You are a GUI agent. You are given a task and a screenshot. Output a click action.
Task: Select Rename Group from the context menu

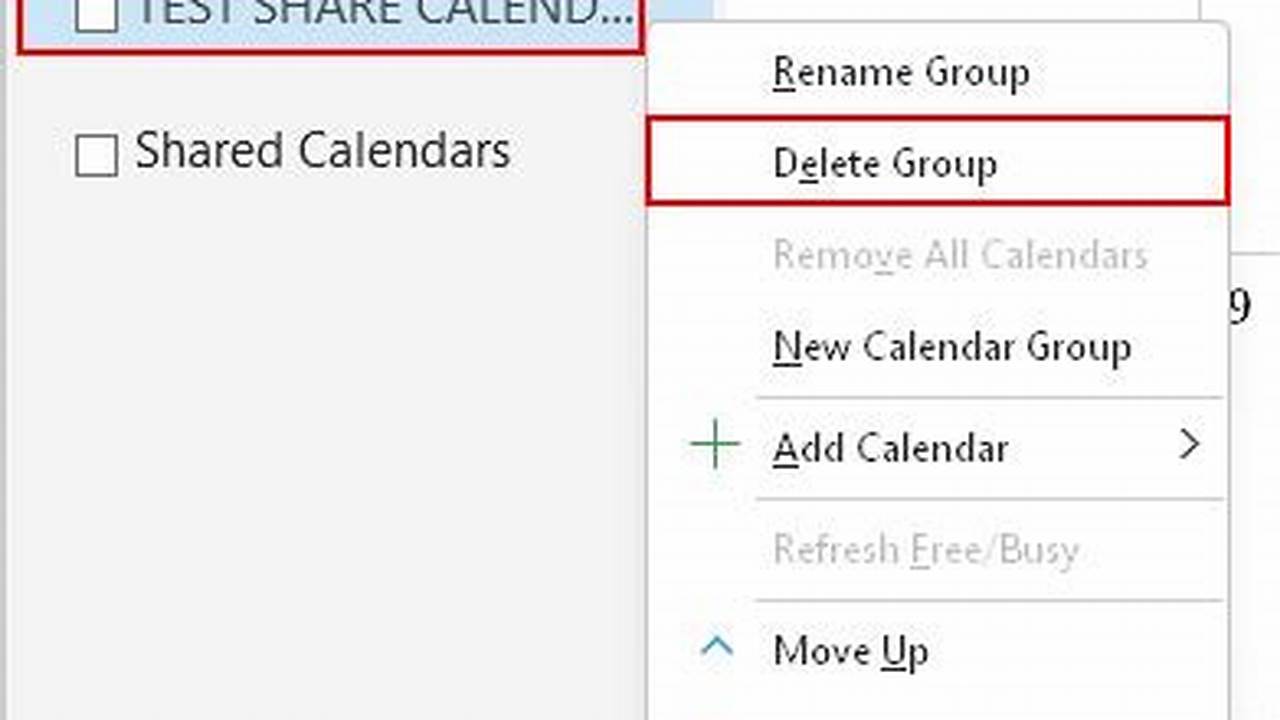pos(900,72)
